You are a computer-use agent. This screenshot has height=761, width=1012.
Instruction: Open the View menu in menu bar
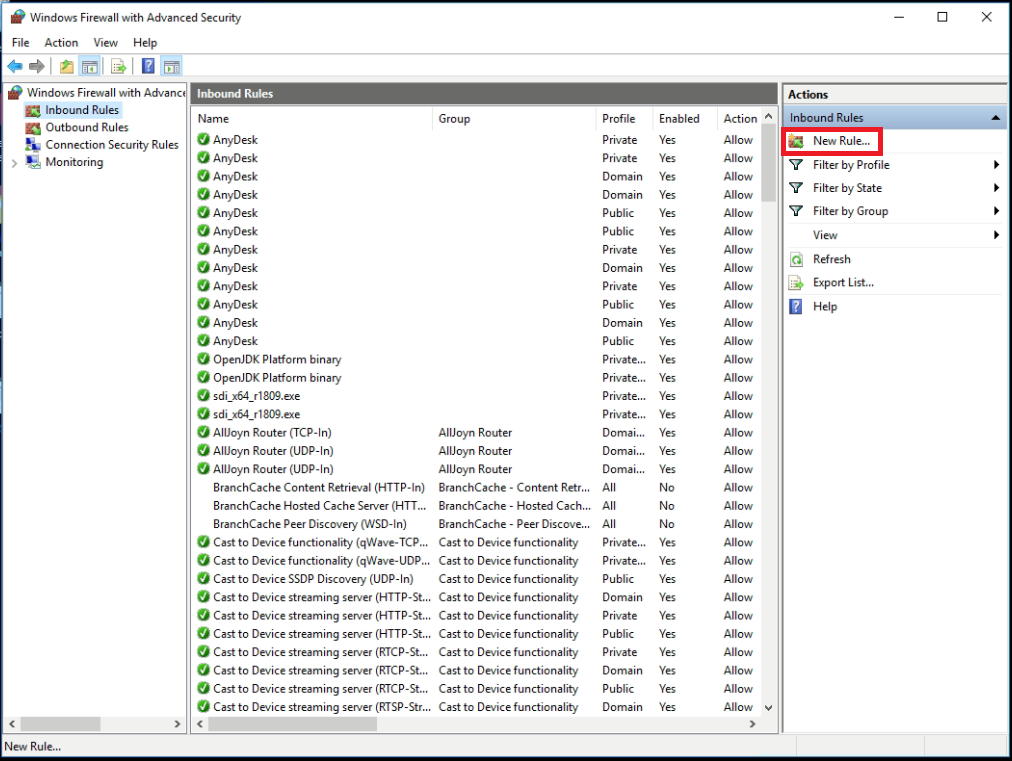(x=105, y=43)
